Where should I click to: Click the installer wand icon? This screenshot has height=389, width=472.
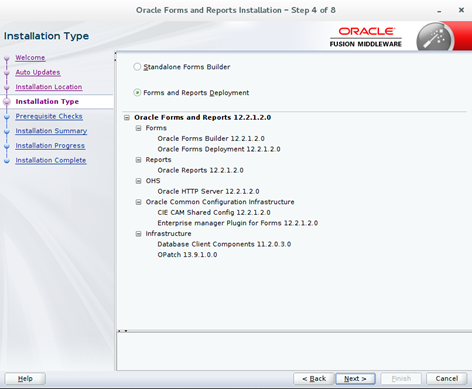tap(434, 38)
